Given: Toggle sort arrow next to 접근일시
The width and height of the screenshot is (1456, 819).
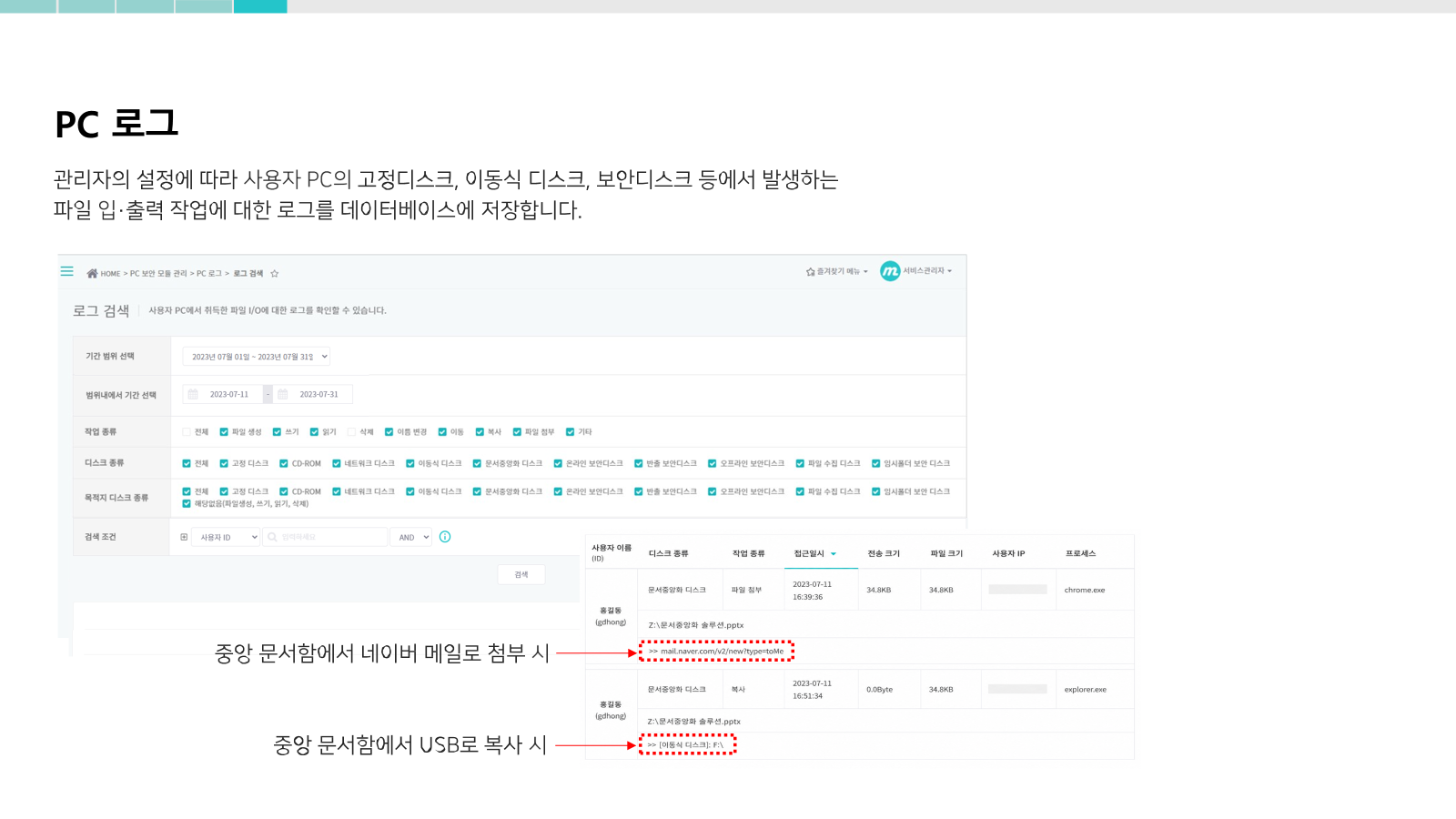Looking at the screenshot, I should click(x=833, y=554).
